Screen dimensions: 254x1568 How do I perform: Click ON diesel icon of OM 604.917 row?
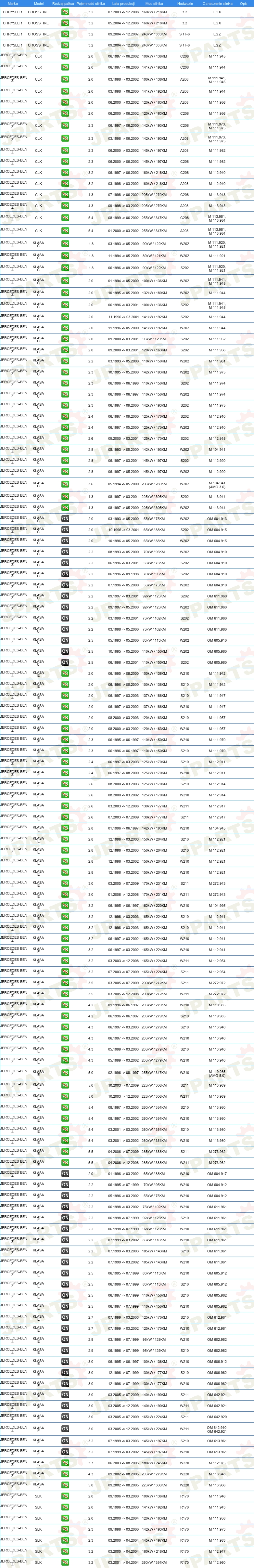[65, 1174]
